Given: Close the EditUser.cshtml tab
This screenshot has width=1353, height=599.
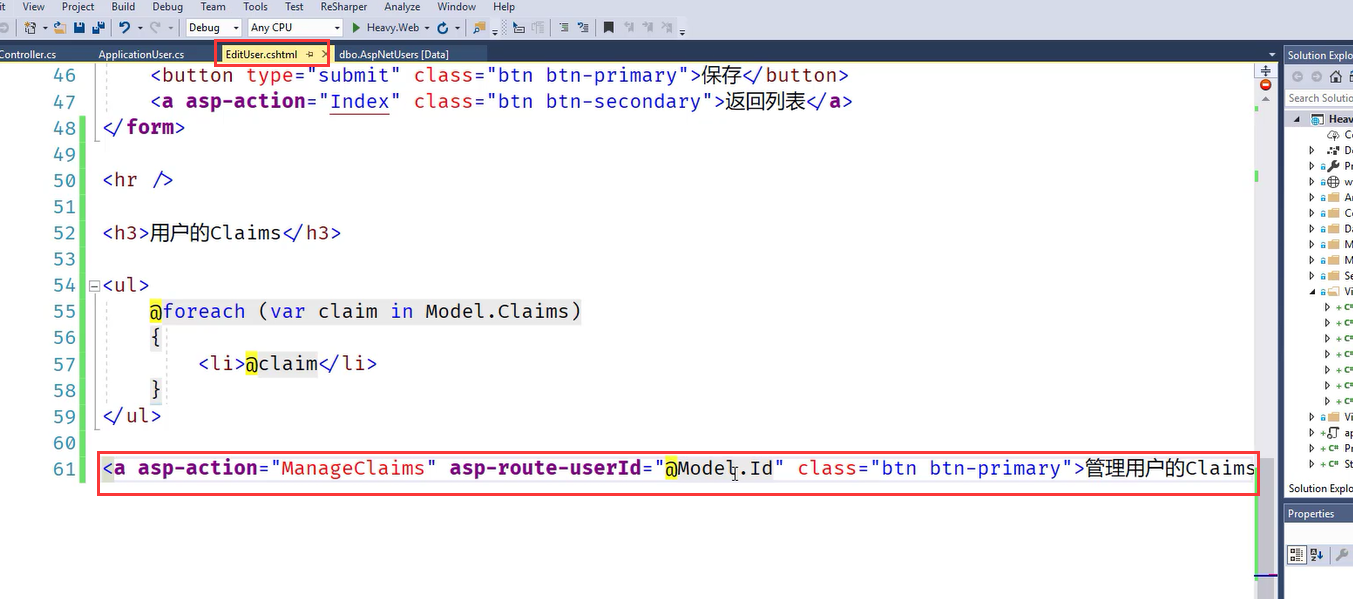Looking at the screenshot, I should (x=324, y=54).
